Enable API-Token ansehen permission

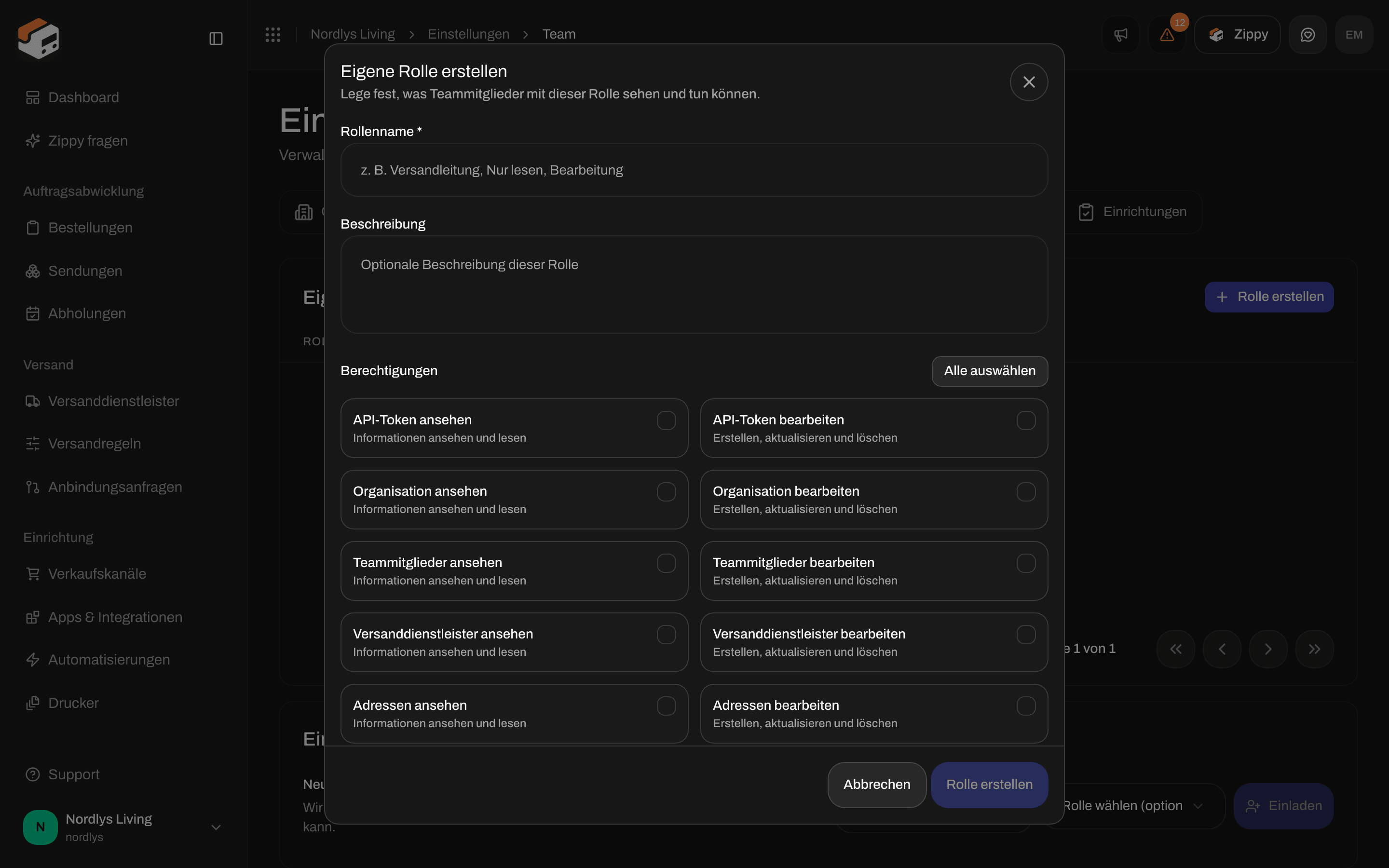pyautogui.click(x=666, y=420)
